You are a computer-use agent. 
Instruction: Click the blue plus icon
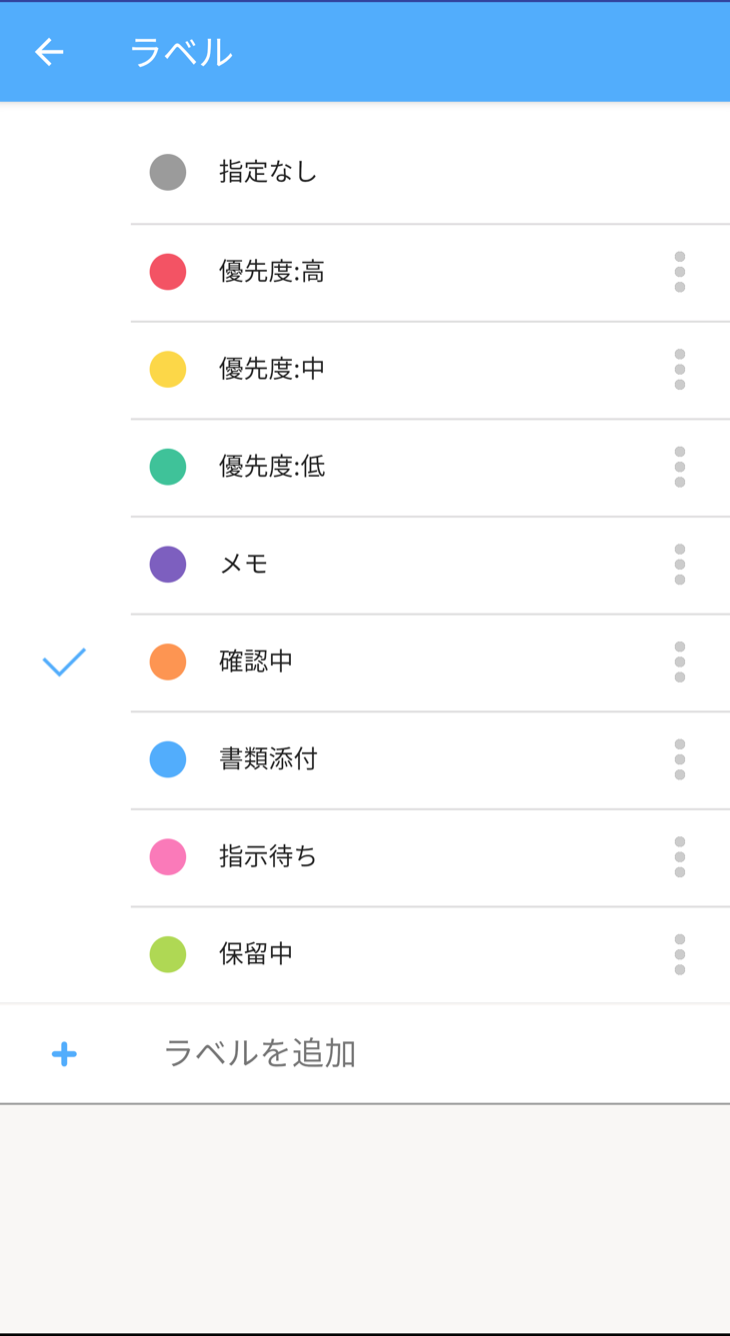tap(64, 1054)
